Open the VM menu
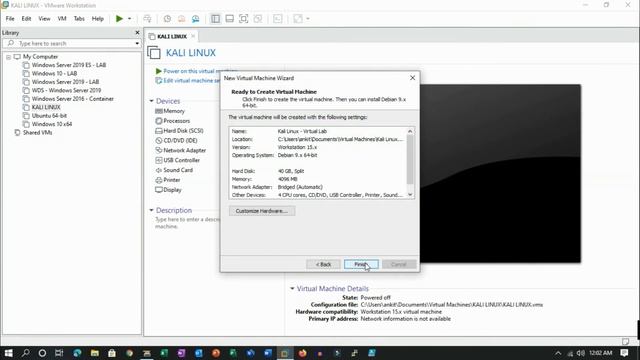640x360 pixels. (62, 19)
